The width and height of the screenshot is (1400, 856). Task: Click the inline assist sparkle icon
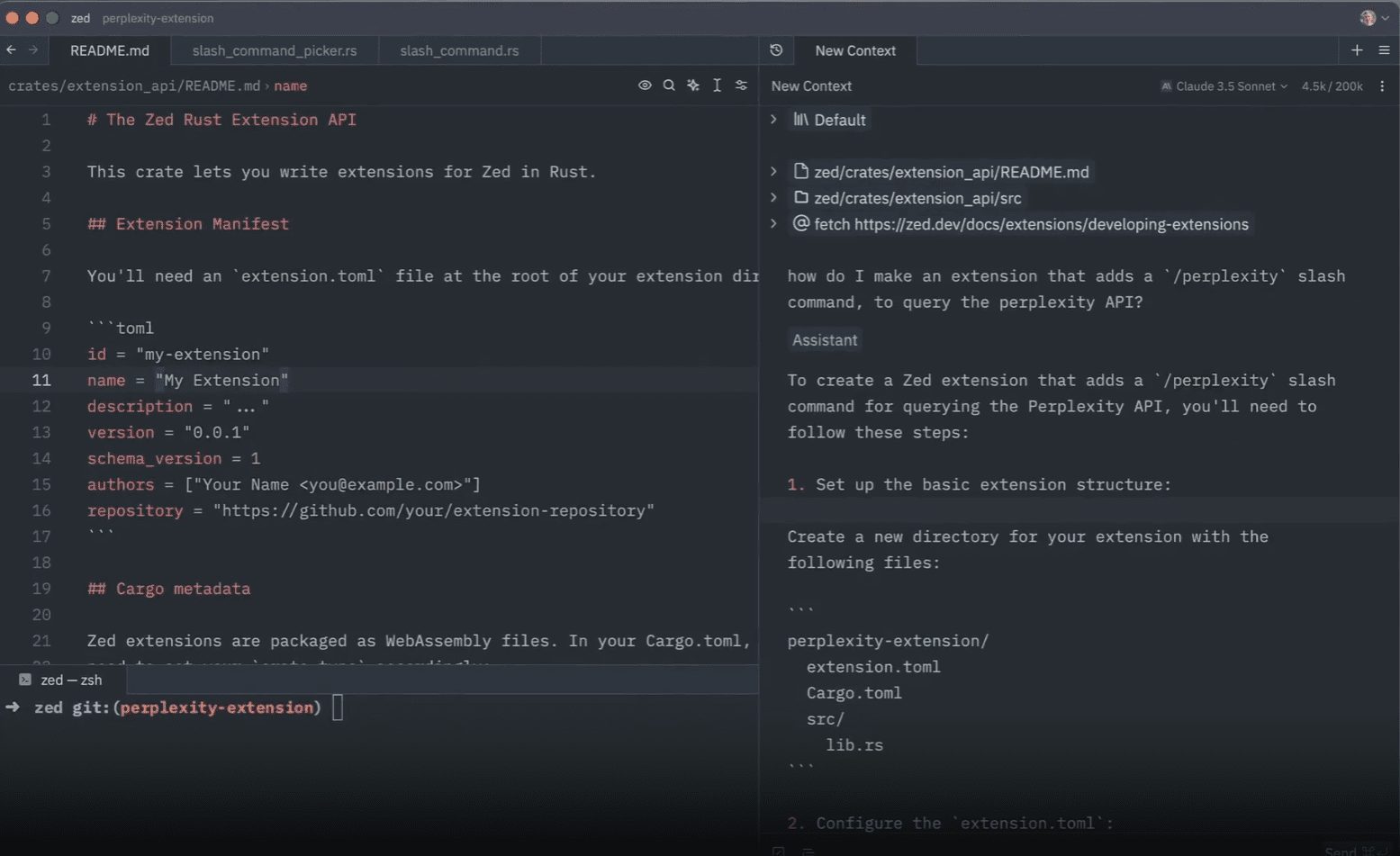pyautogui.click(x=693, y=86)
